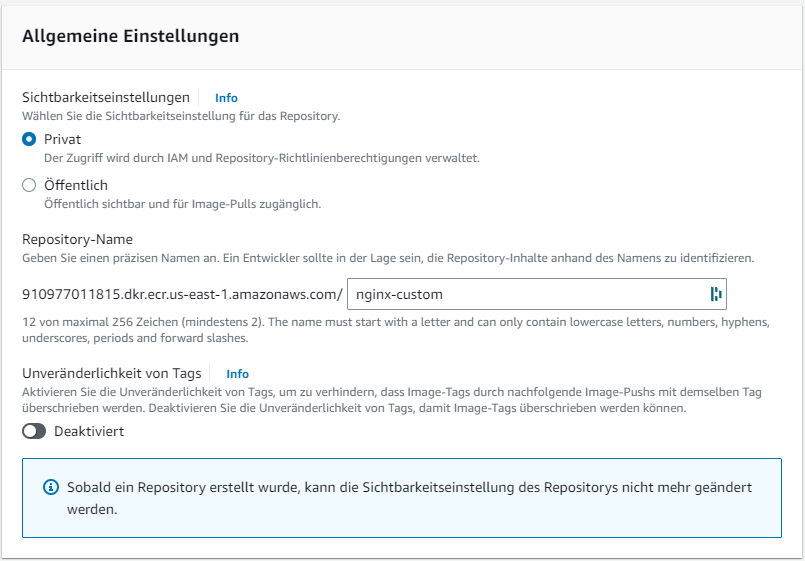Click the password manager icon in name field
Image resolution: width=805 pixels, height=561 pixels.
click(x=715, y=294)
